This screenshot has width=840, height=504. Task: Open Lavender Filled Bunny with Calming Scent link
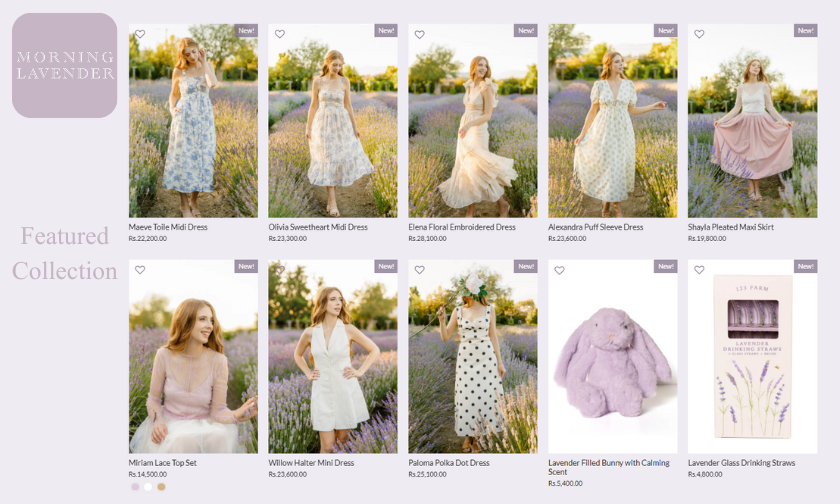(609, 467)
